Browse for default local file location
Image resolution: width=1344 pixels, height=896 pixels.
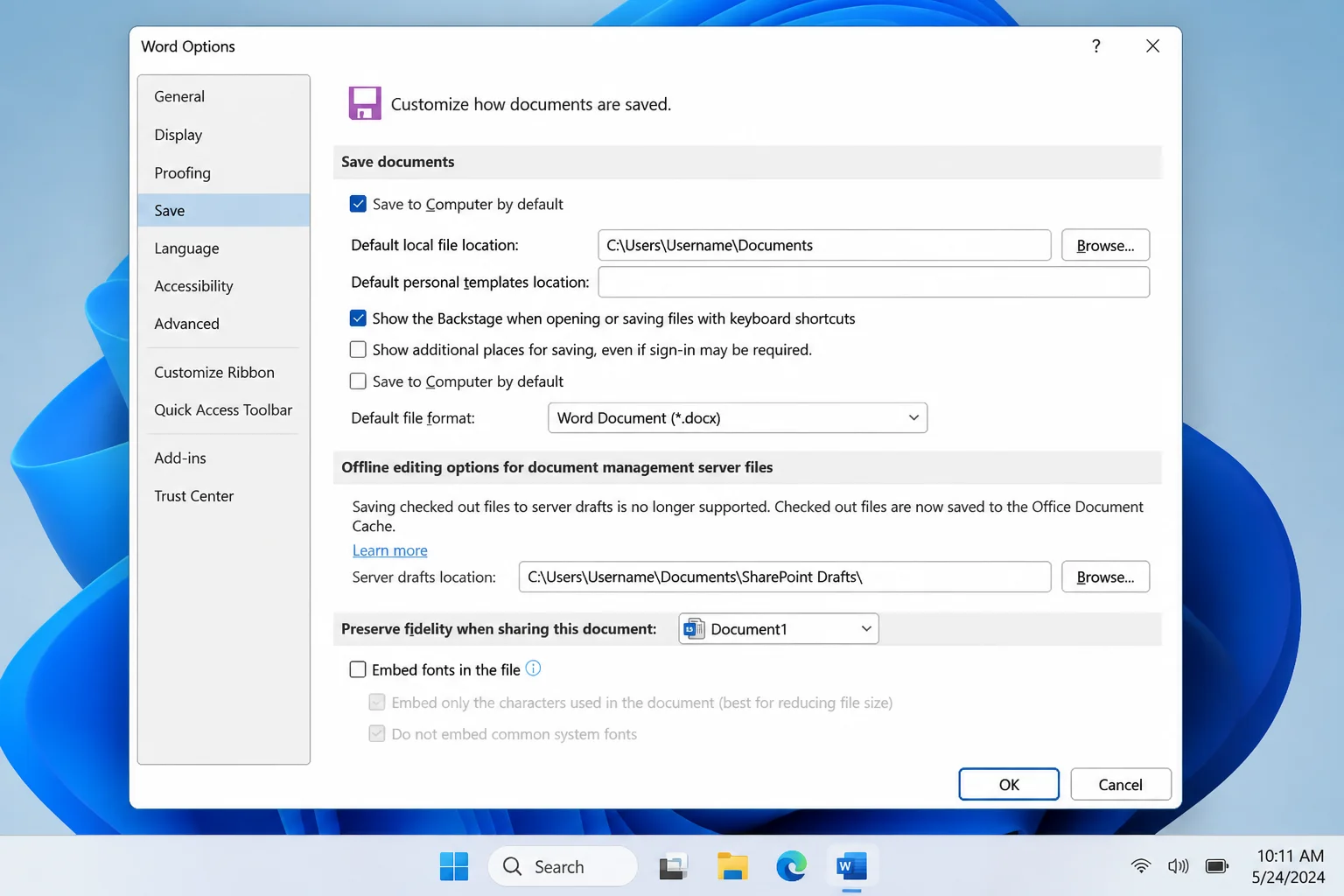pos(1105,245)
